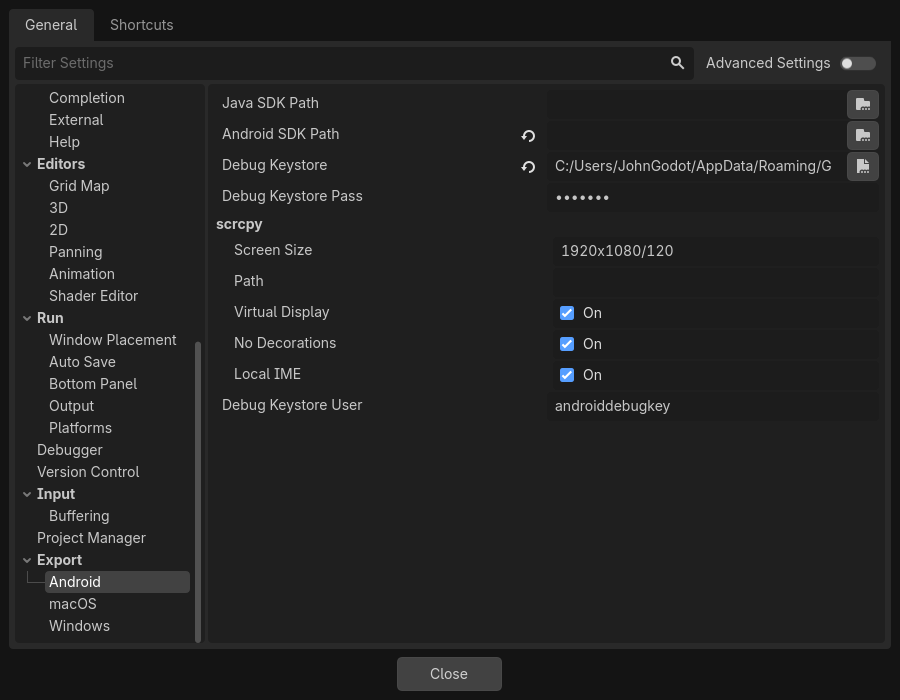Click the Local IME label
The height and width of the screenshot is (700, 900).
tap(267, 374)
